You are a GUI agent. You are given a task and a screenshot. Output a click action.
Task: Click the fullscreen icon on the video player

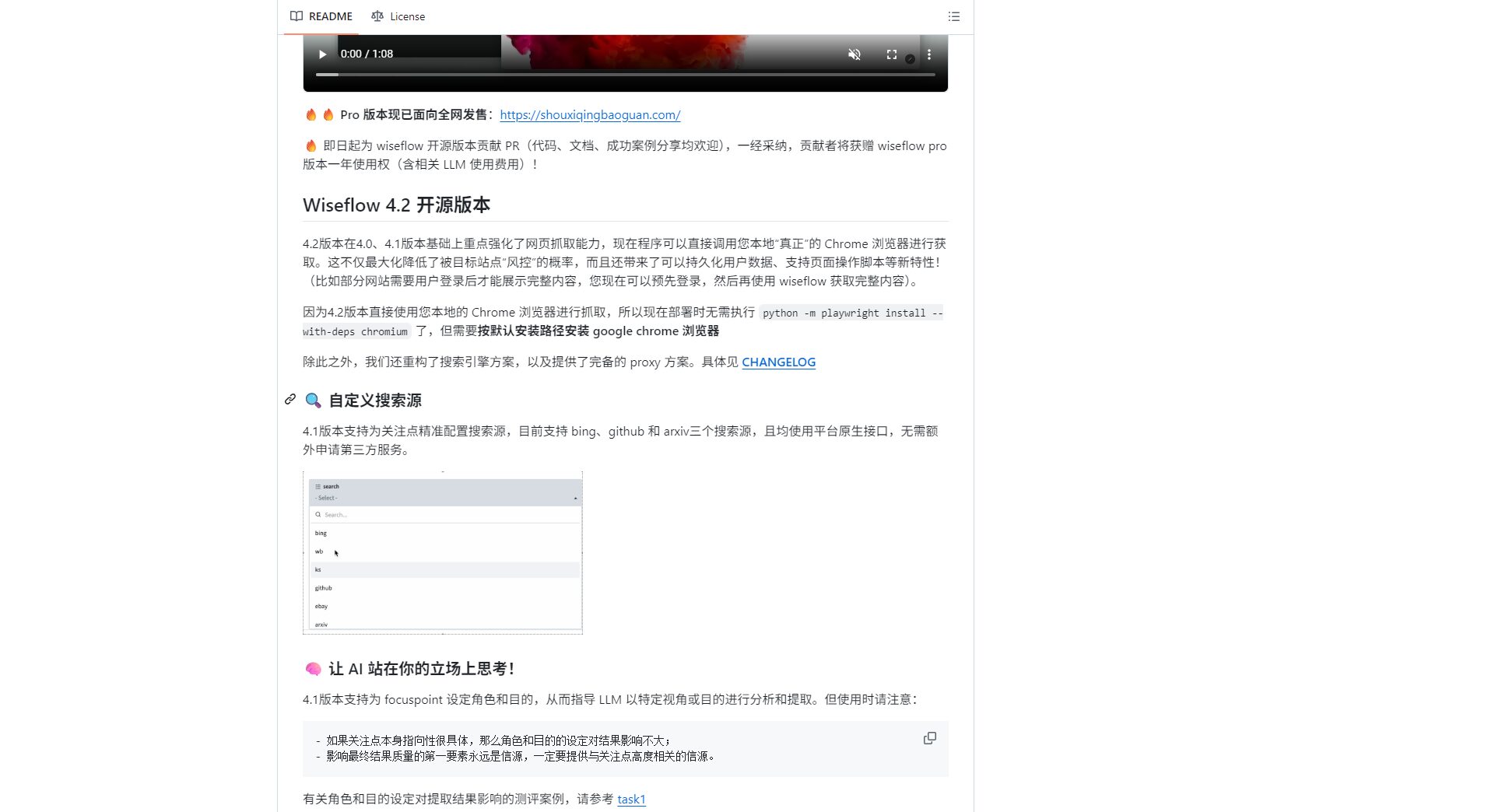pyautogui.click(x=891, y=54)
